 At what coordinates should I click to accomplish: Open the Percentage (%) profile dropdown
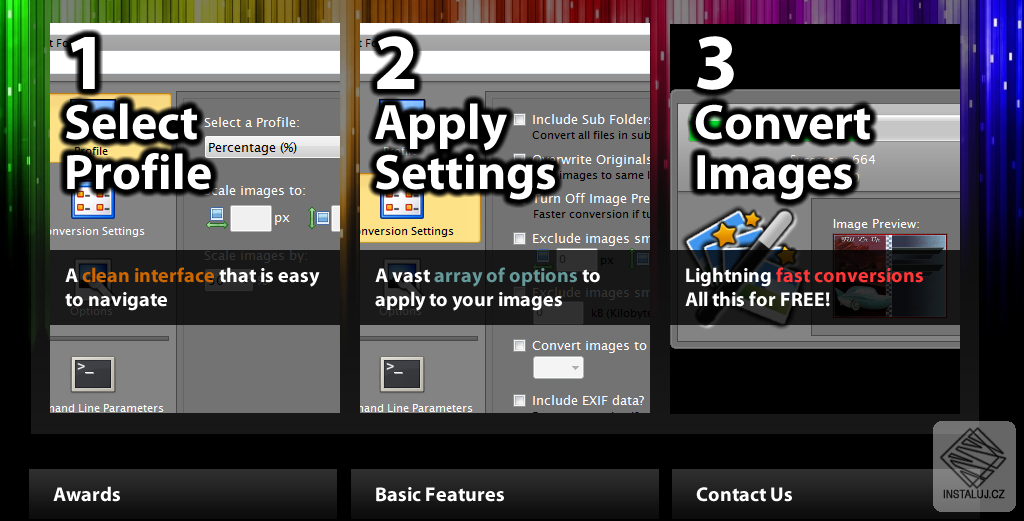[272, 148]
